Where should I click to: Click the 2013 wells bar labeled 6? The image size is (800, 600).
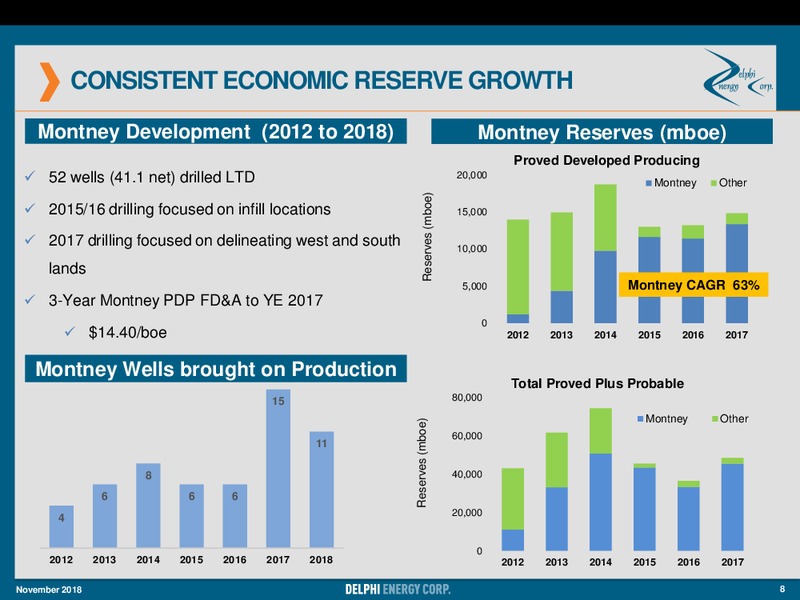point(105,516)
